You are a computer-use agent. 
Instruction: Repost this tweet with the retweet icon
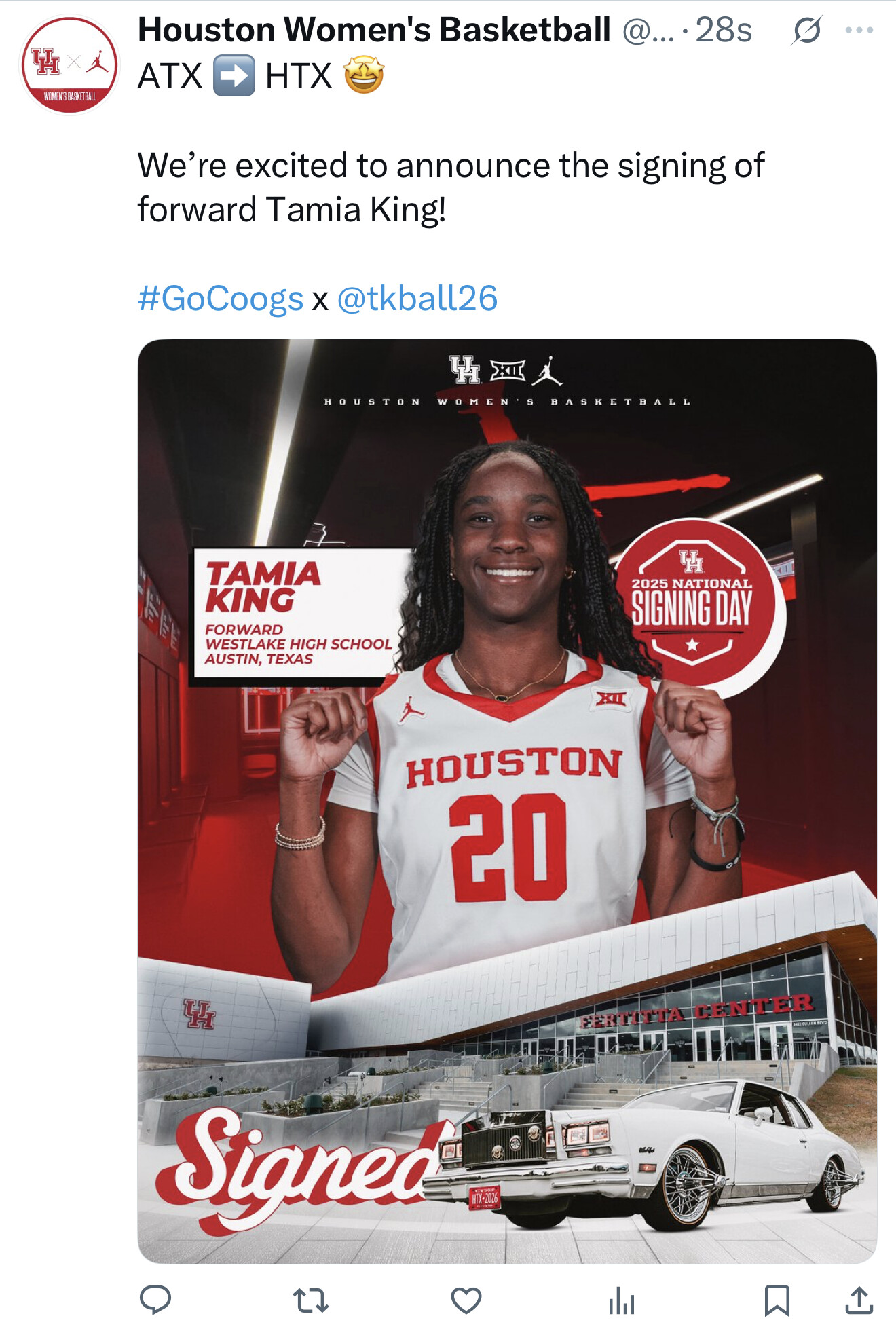pyautogui.click(x=311, y=1300)
